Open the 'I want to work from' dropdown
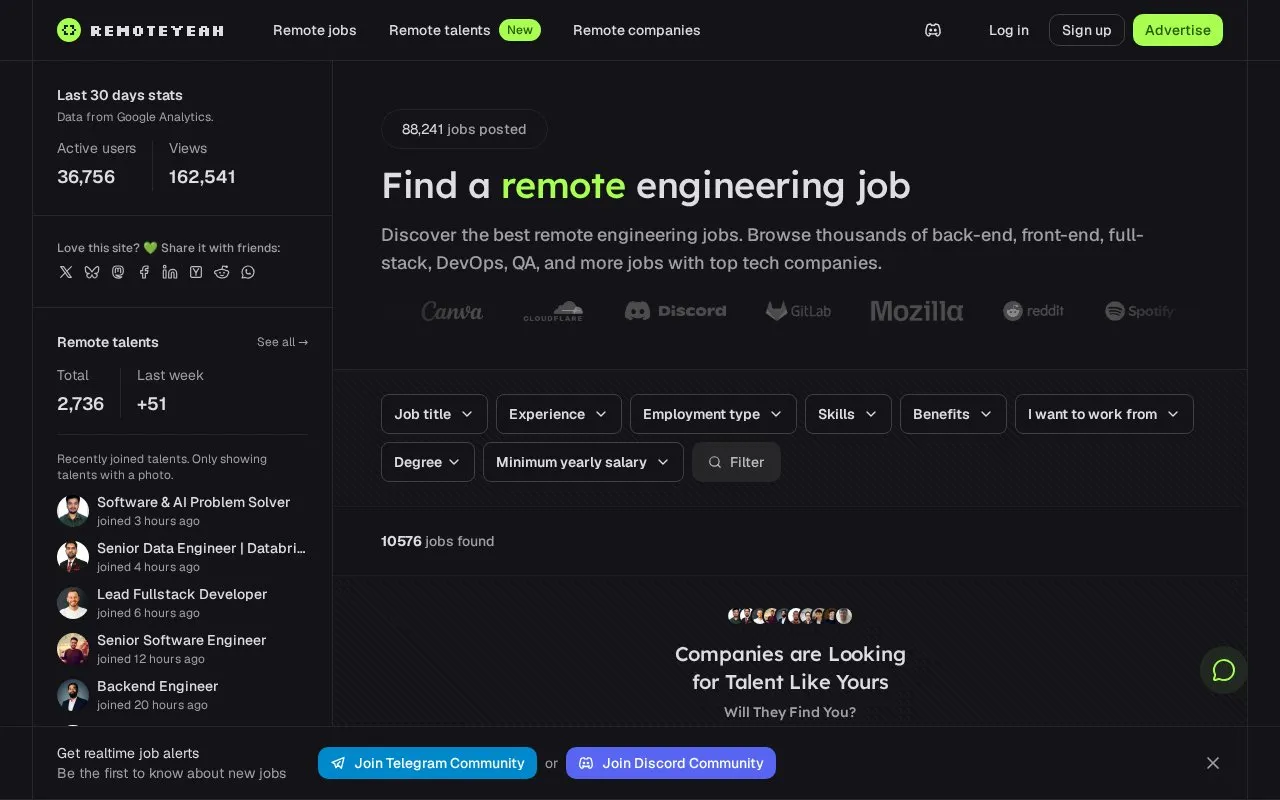Viewport: 1280px width, 800px height. (1104, 414)
